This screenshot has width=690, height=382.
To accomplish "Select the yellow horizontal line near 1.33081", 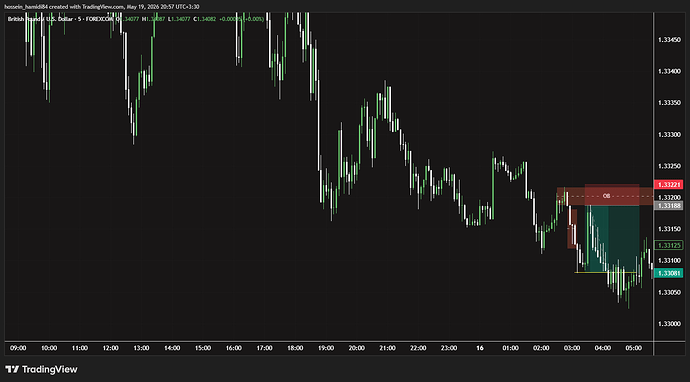I will point(606,272).
